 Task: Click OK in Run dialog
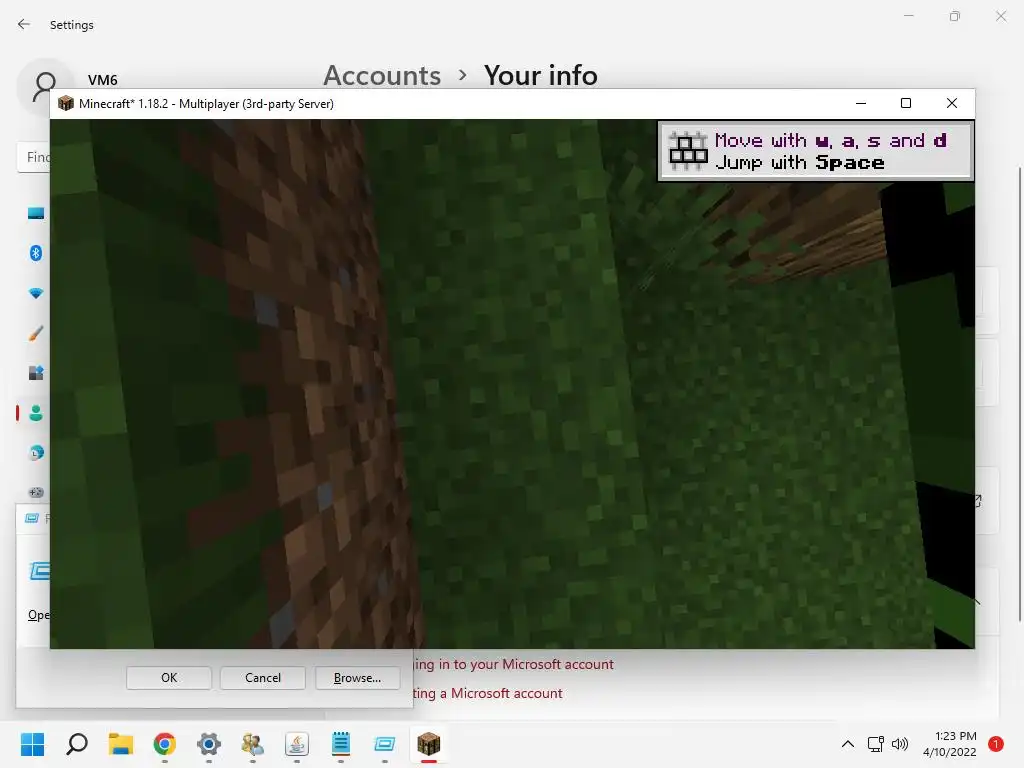tap(169, 678)
